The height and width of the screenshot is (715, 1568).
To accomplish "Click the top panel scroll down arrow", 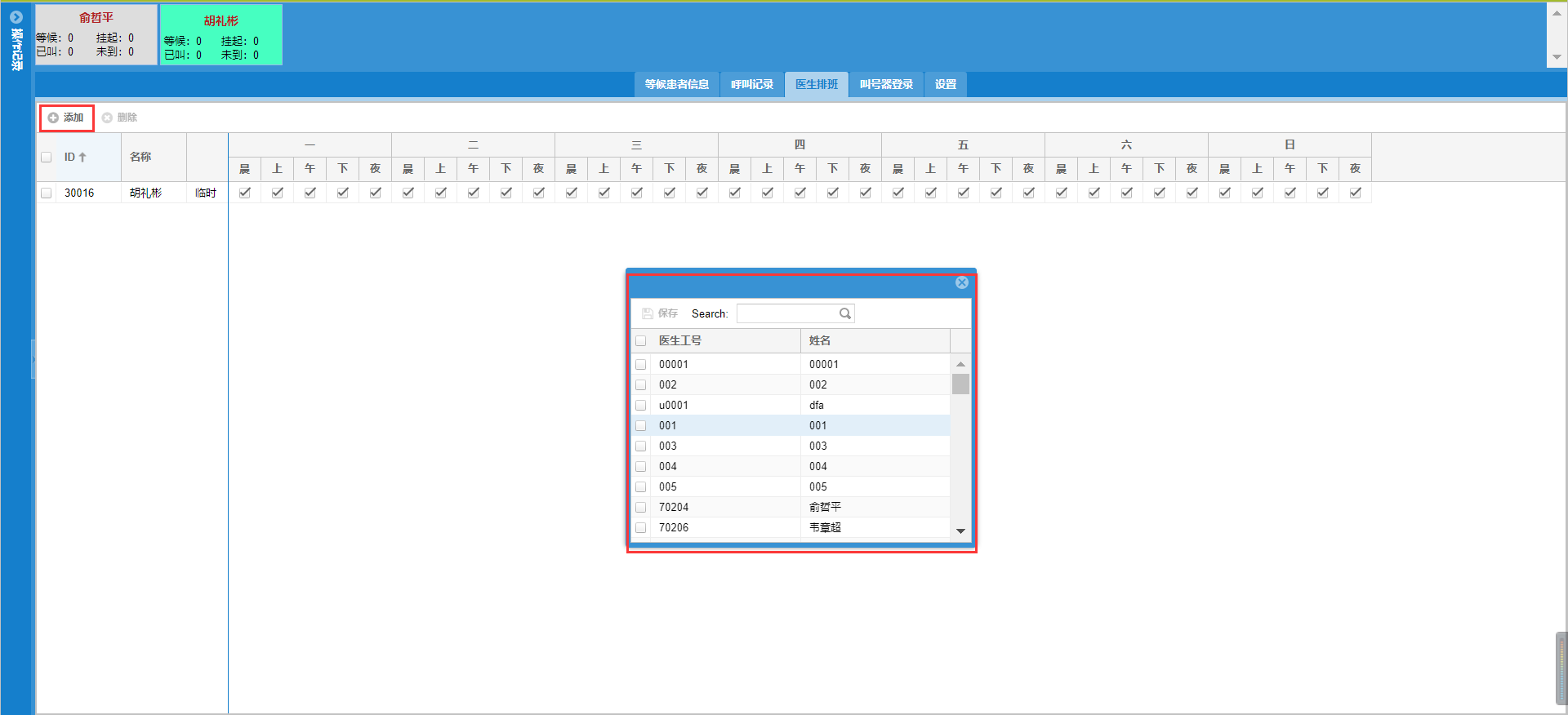I will 1557,57.
